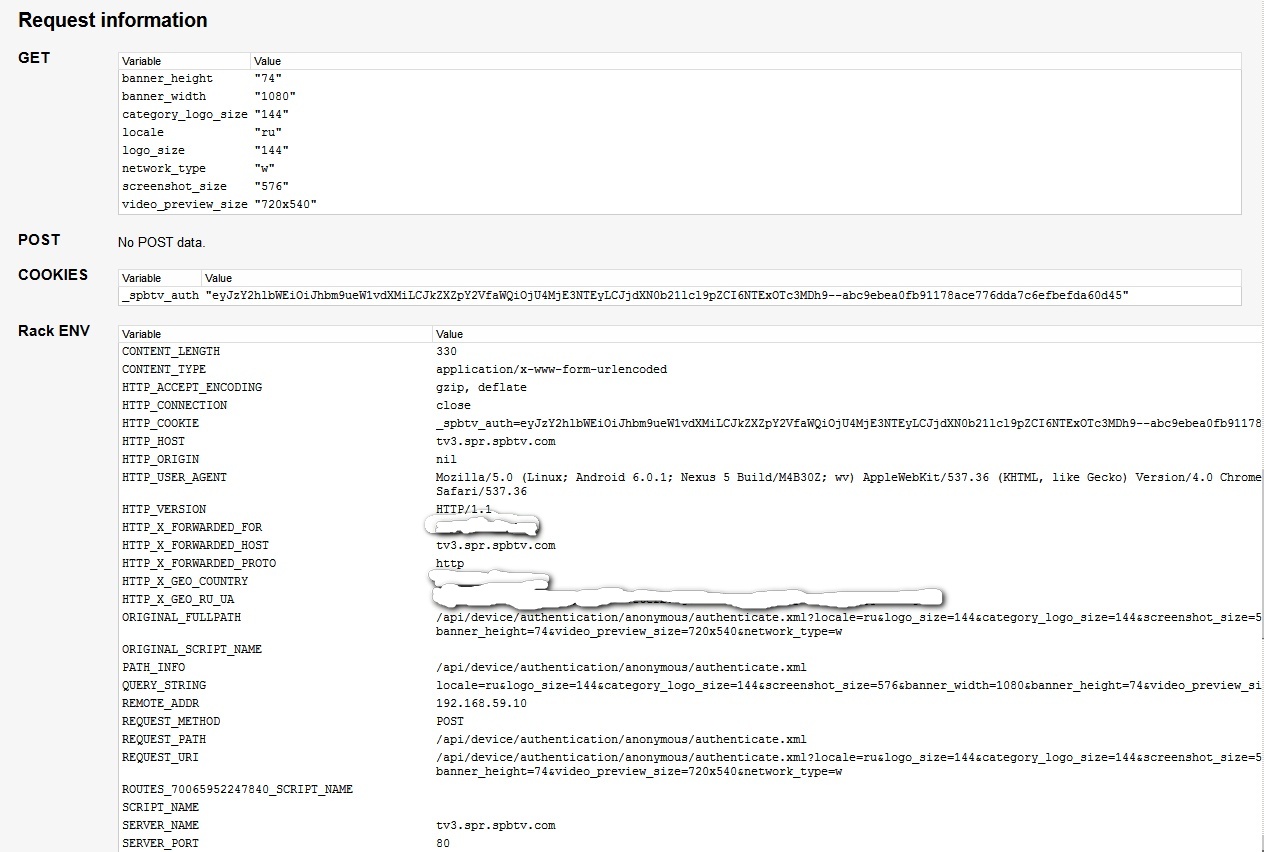Viewport: 1264px width, 852px height.
Task: Click the _spbtv_auth cookie value string
Action: 667,295
